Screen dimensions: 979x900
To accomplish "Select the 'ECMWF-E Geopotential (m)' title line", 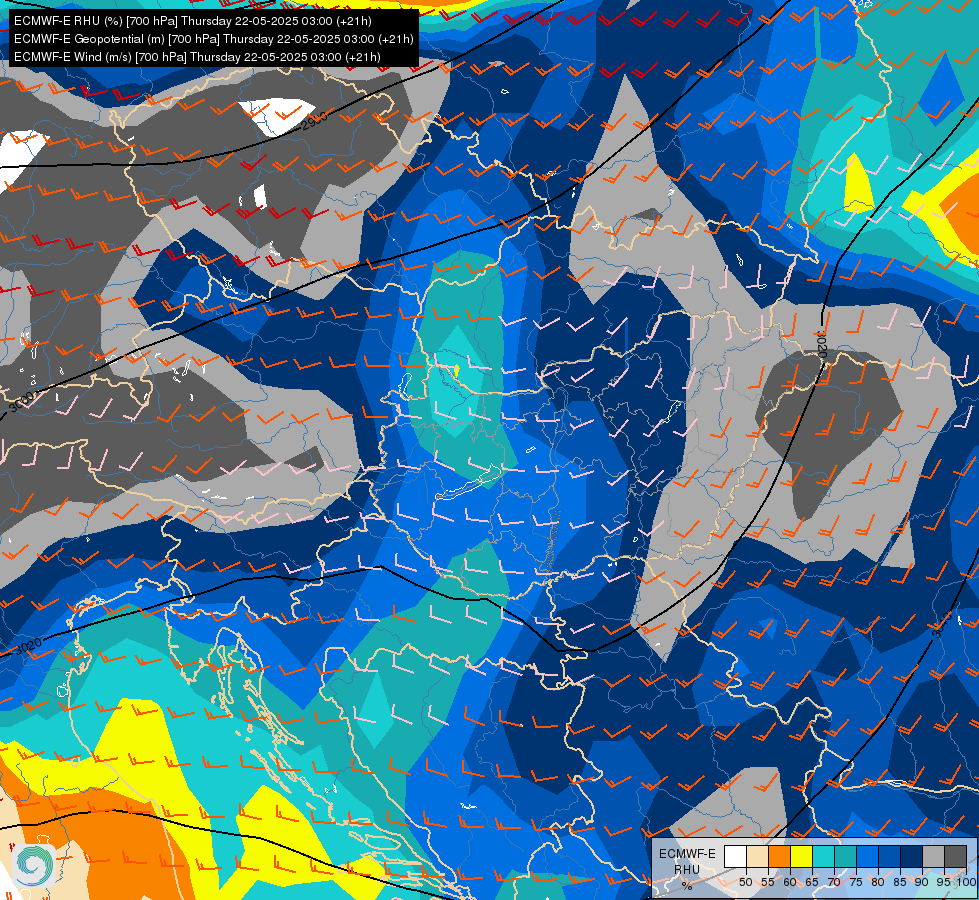I will pyautogui.click(x=214, y=39).
